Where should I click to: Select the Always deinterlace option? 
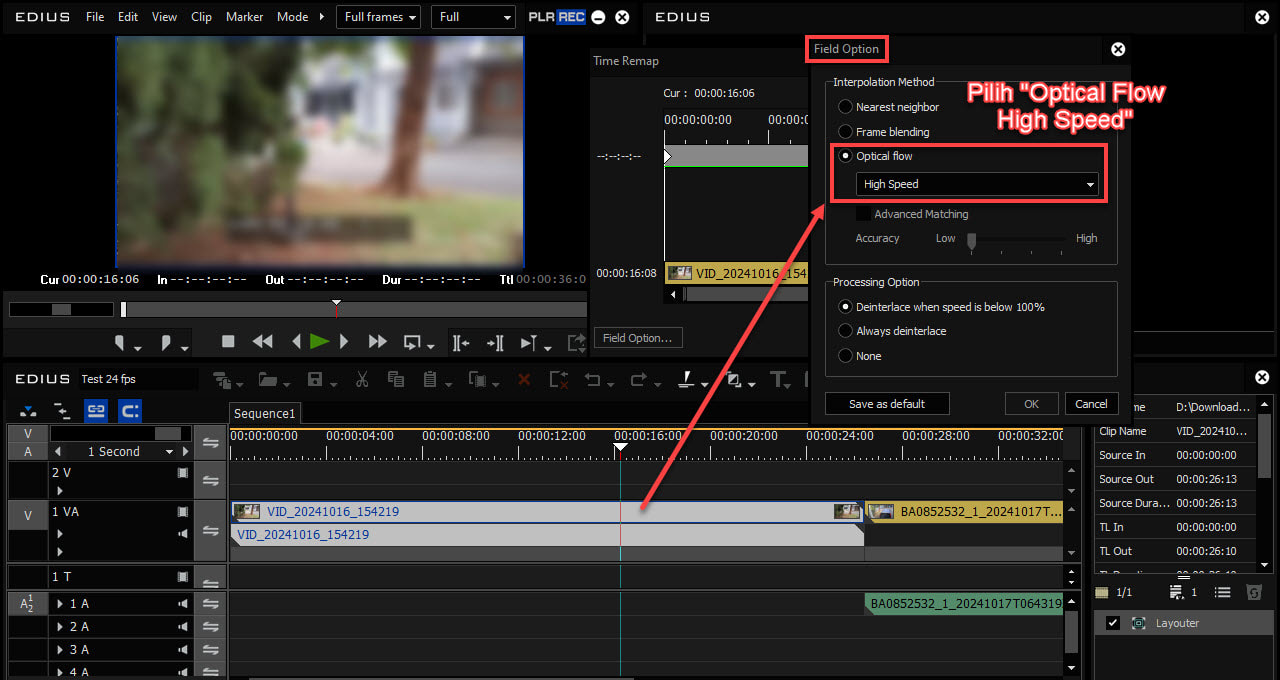pyautogui.click(x=846, y=331)
